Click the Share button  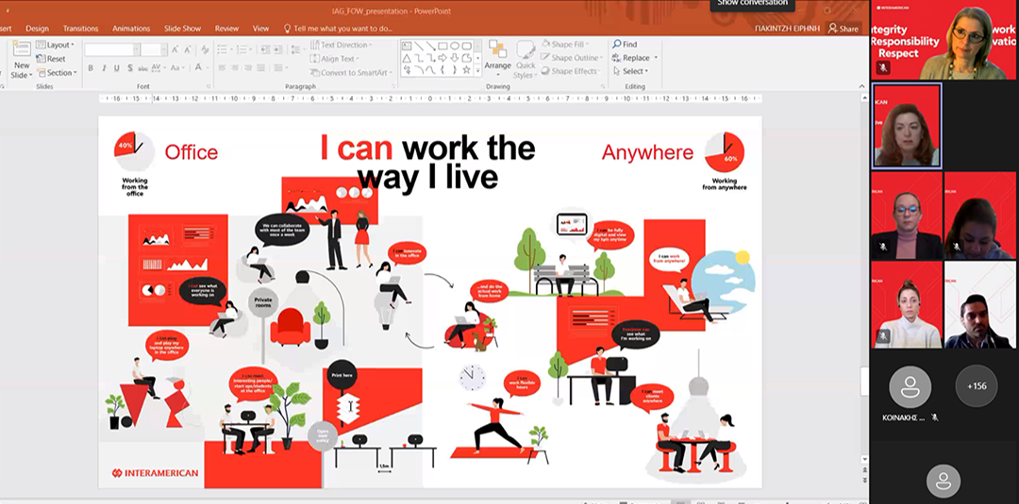tap(843, 29)
